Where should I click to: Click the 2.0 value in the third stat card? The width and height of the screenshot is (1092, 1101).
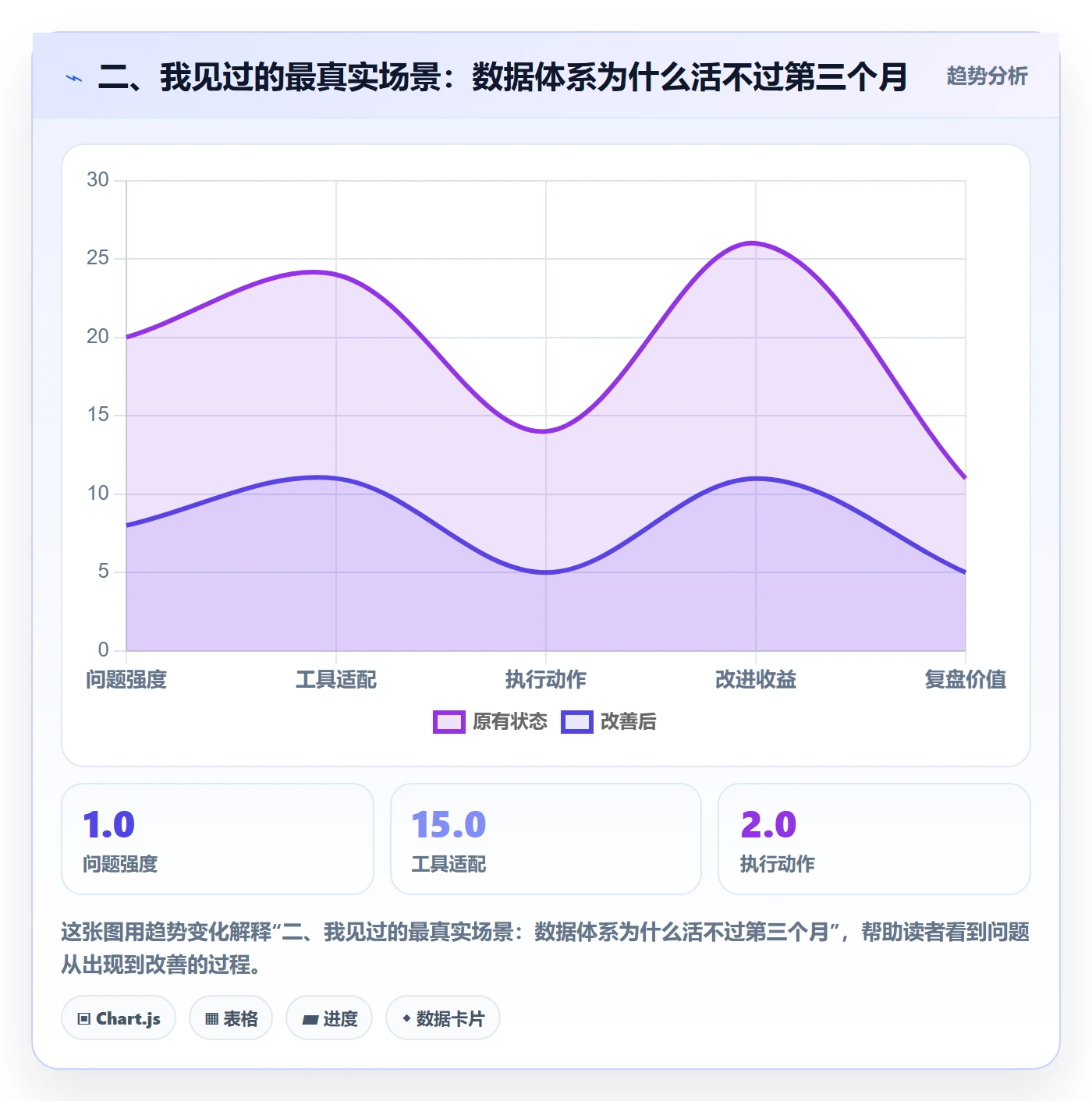(x=768, y=825)
